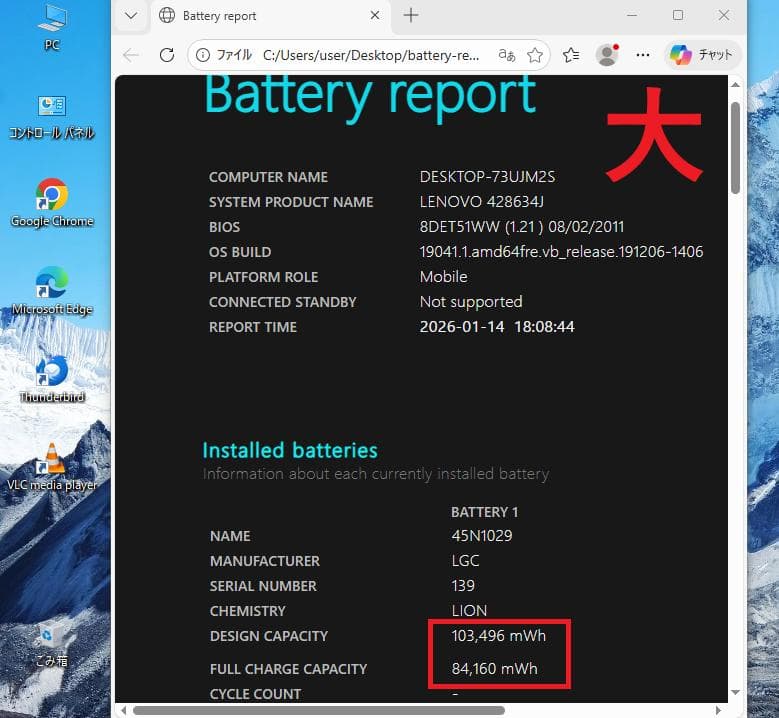The width and height of the screenshot is (779, 718).
Task: Open the user profile icon
Action: pyautogui.click(x=607, y=55)
